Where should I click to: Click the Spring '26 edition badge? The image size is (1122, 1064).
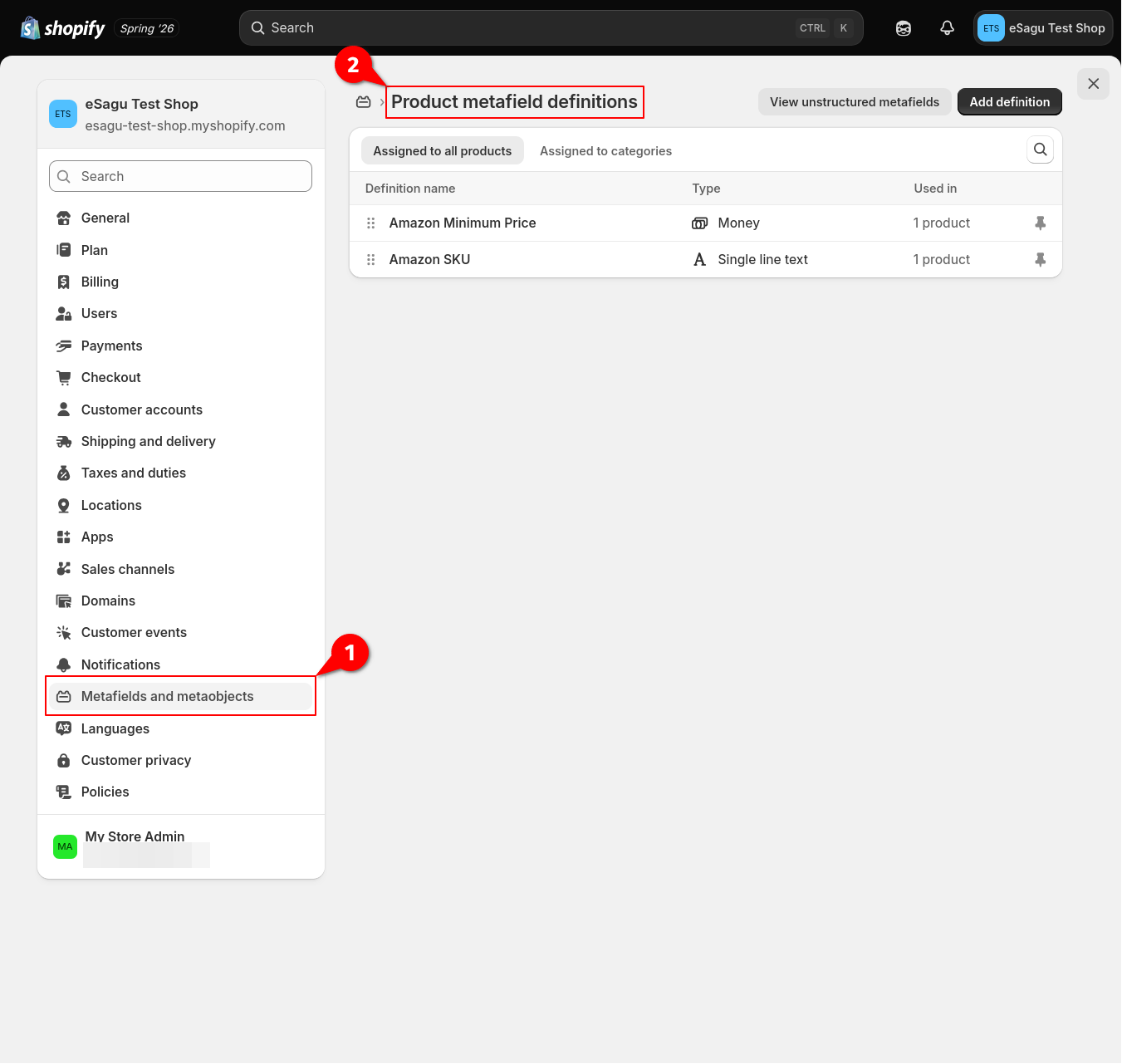[147, 28]
